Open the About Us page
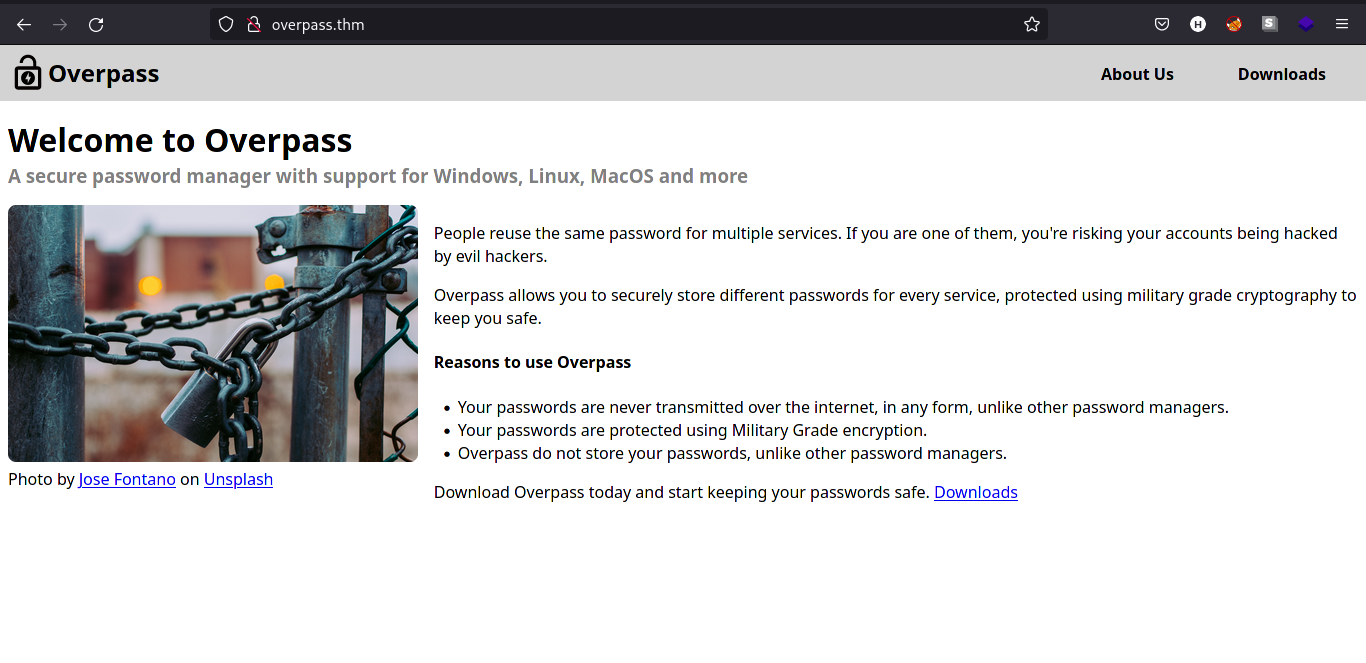This screenshot has width=1366, height=663. [x=1137, y=73]
